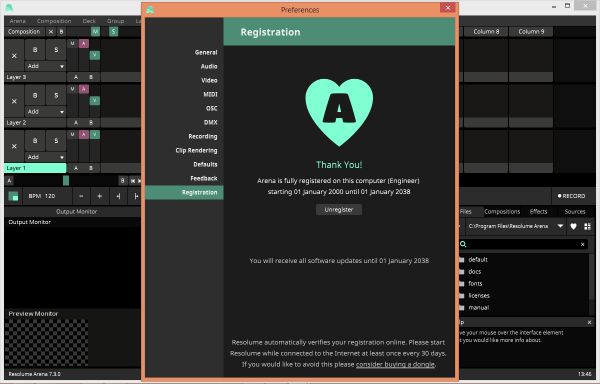Click the BPM minus button
600x384 pixels.
point(81,196)
